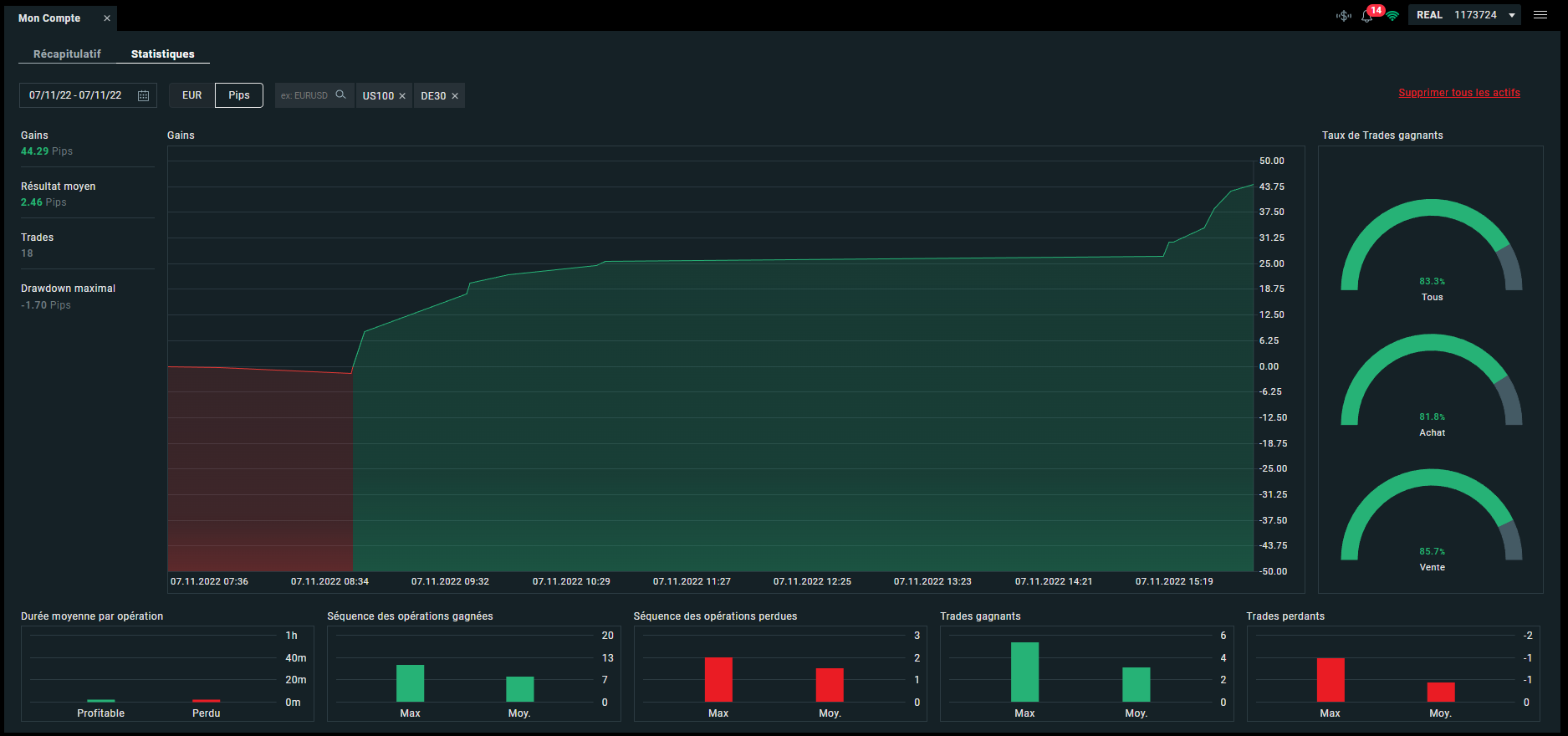This screenshot has width=1568, height=736.
Task: Click the DE30 asset chip label
Action: coord(433,96)
